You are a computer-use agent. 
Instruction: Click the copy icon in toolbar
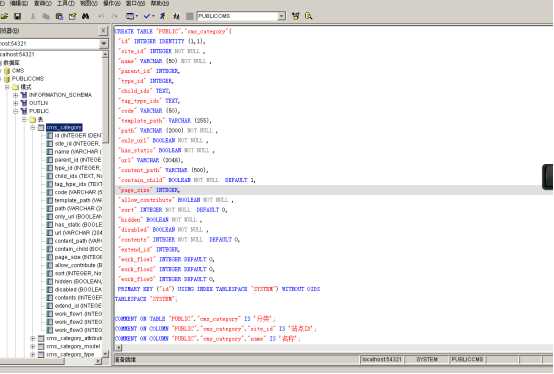click(x=46, y=16)
